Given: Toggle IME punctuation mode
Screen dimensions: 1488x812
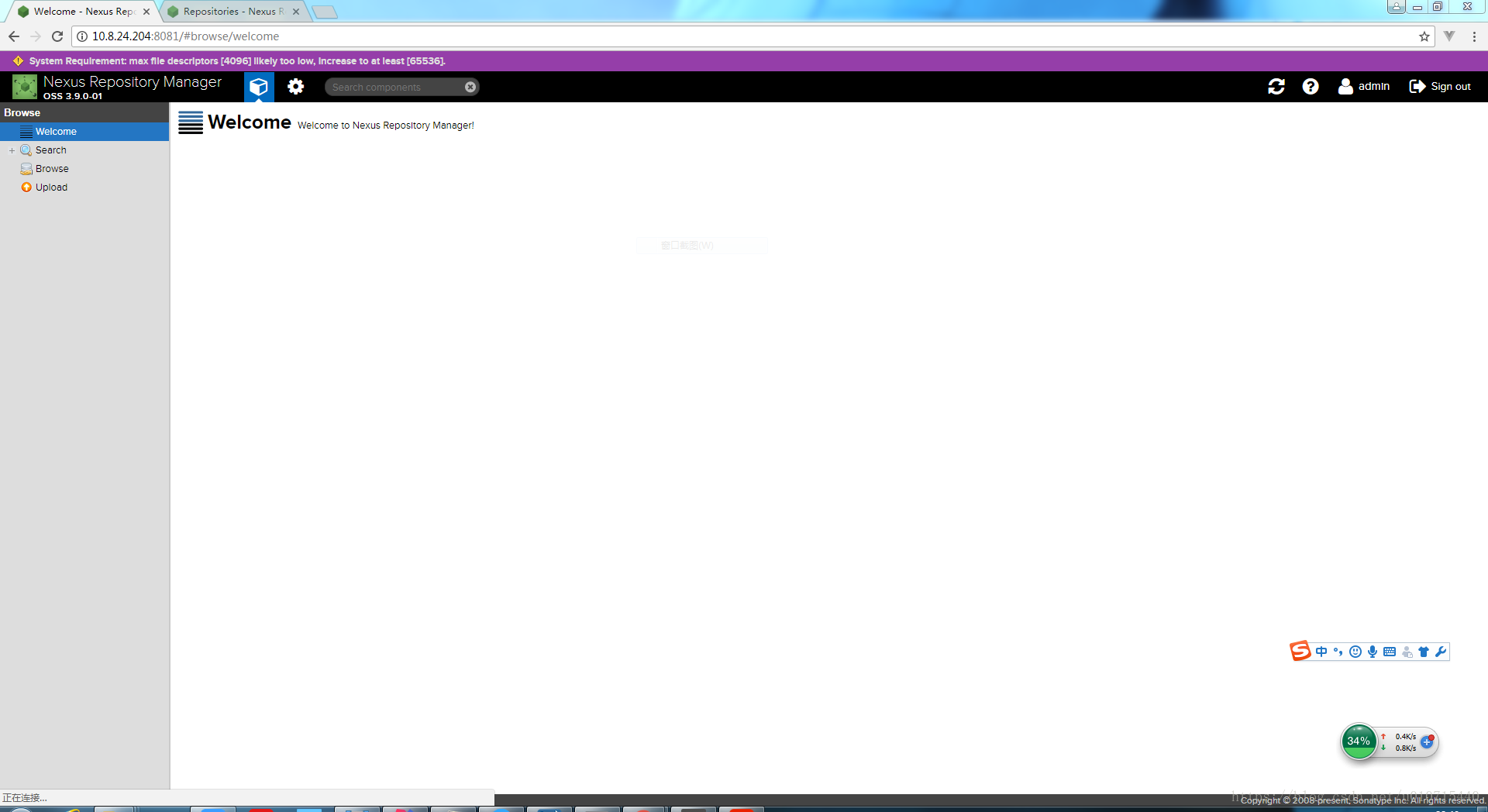Looking at the screenshot, I should click(1338, 652).
